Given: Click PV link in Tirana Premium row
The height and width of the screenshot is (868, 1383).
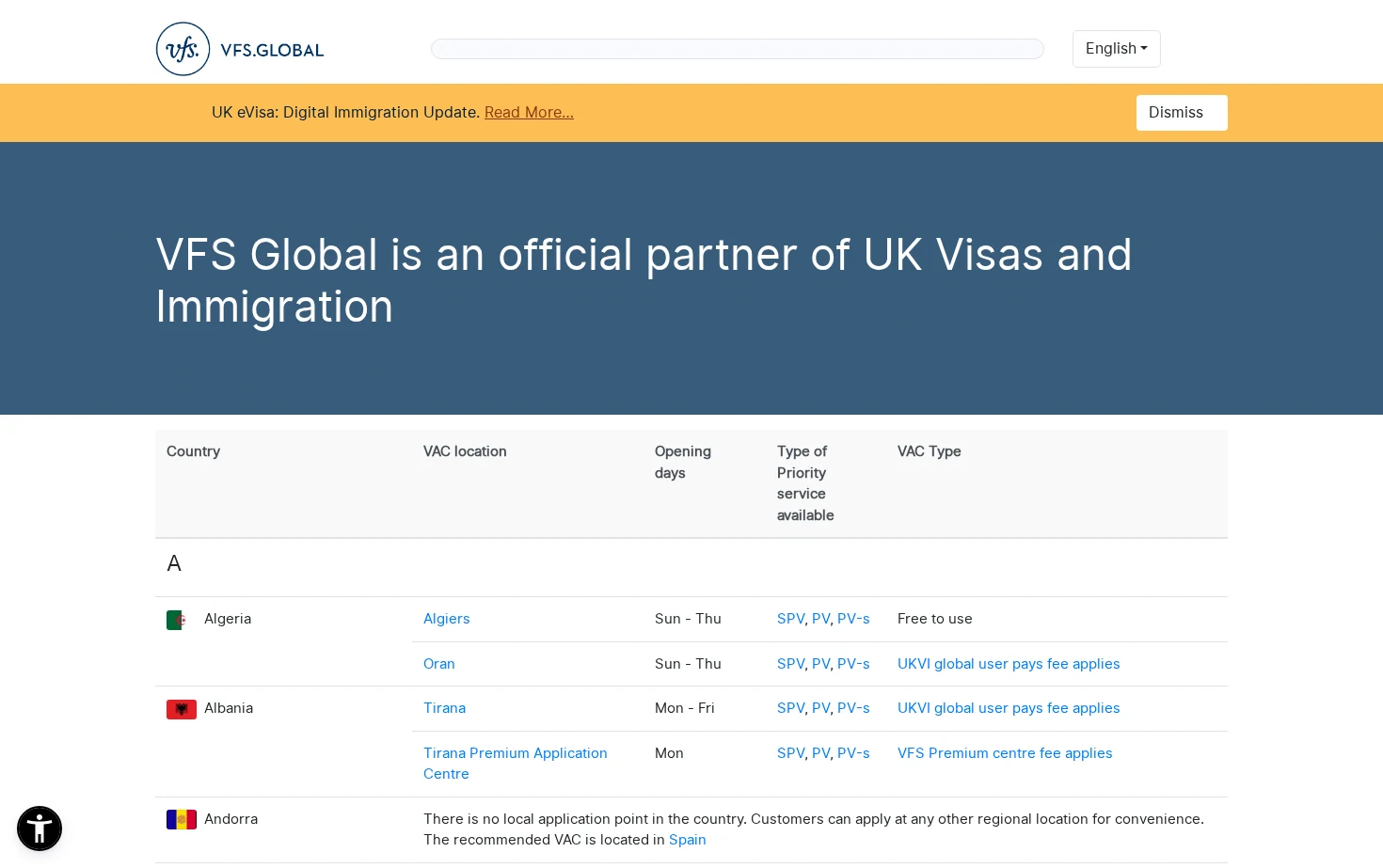Looking at the screenshot, I should click(x=820, y=753).
